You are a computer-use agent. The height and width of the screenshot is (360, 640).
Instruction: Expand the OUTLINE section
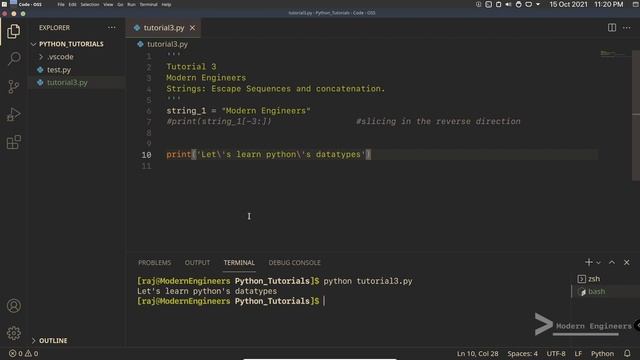[x=50, y=340]
